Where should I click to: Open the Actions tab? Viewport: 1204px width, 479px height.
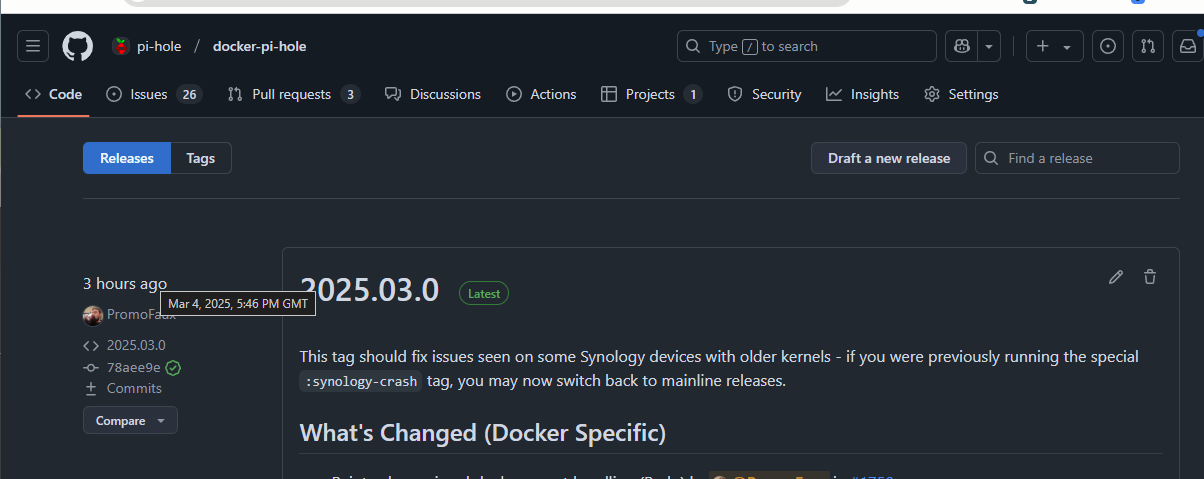tap(541, 94)
